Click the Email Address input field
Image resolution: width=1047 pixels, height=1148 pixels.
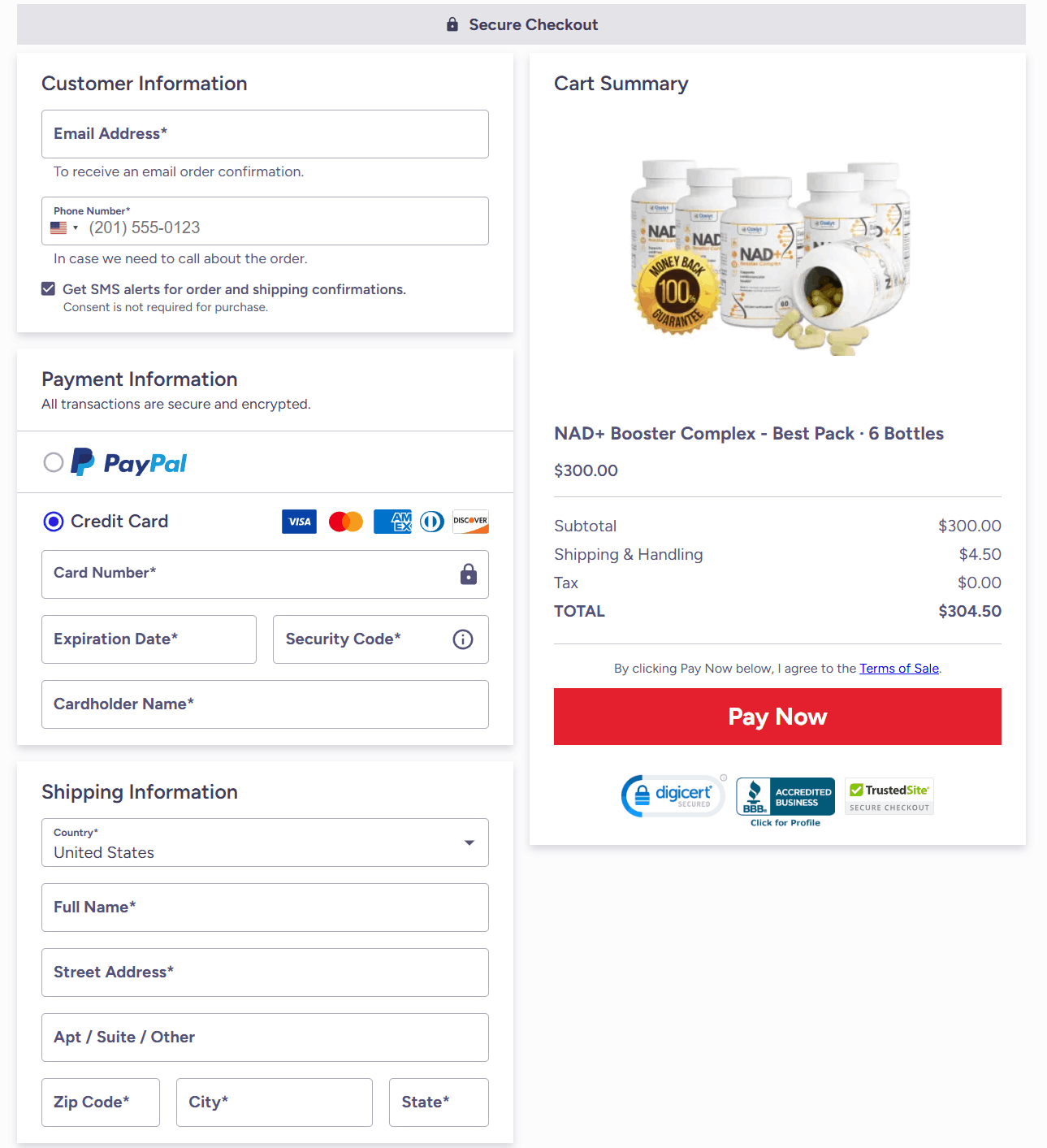tap(265, 134)
